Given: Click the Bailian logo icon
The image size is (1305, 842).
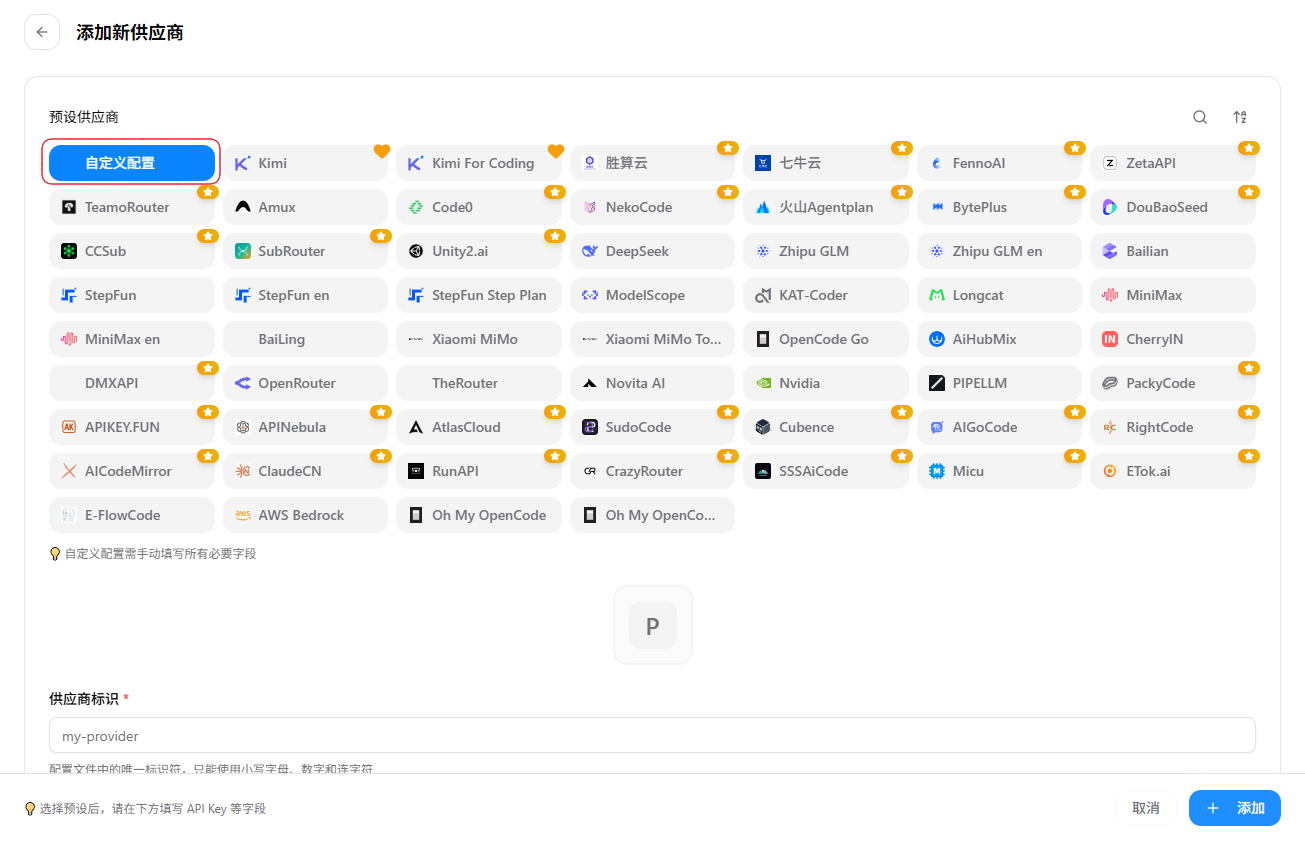Looking at the screenshot, I should [1110, 251].
